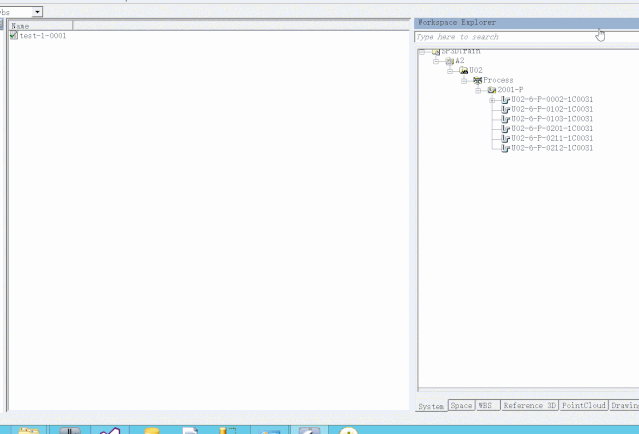Switch to the Drawing tab

click(624, 405)
